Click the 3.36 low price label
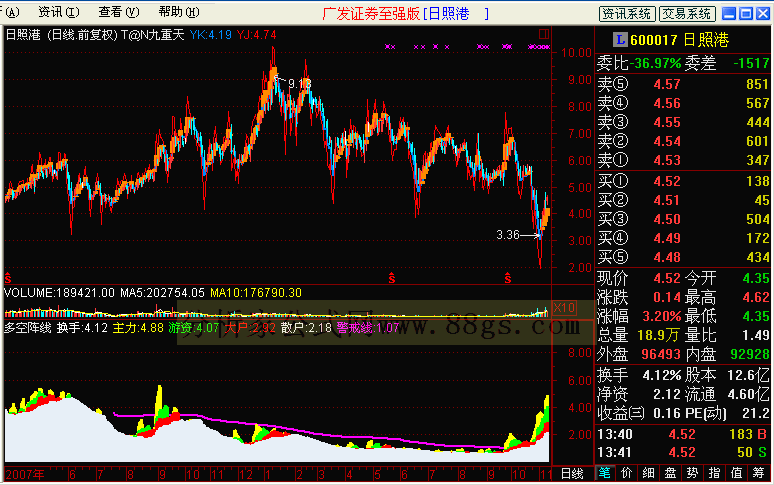This screenshot has height=485, width=774. [x=508, y=235]
